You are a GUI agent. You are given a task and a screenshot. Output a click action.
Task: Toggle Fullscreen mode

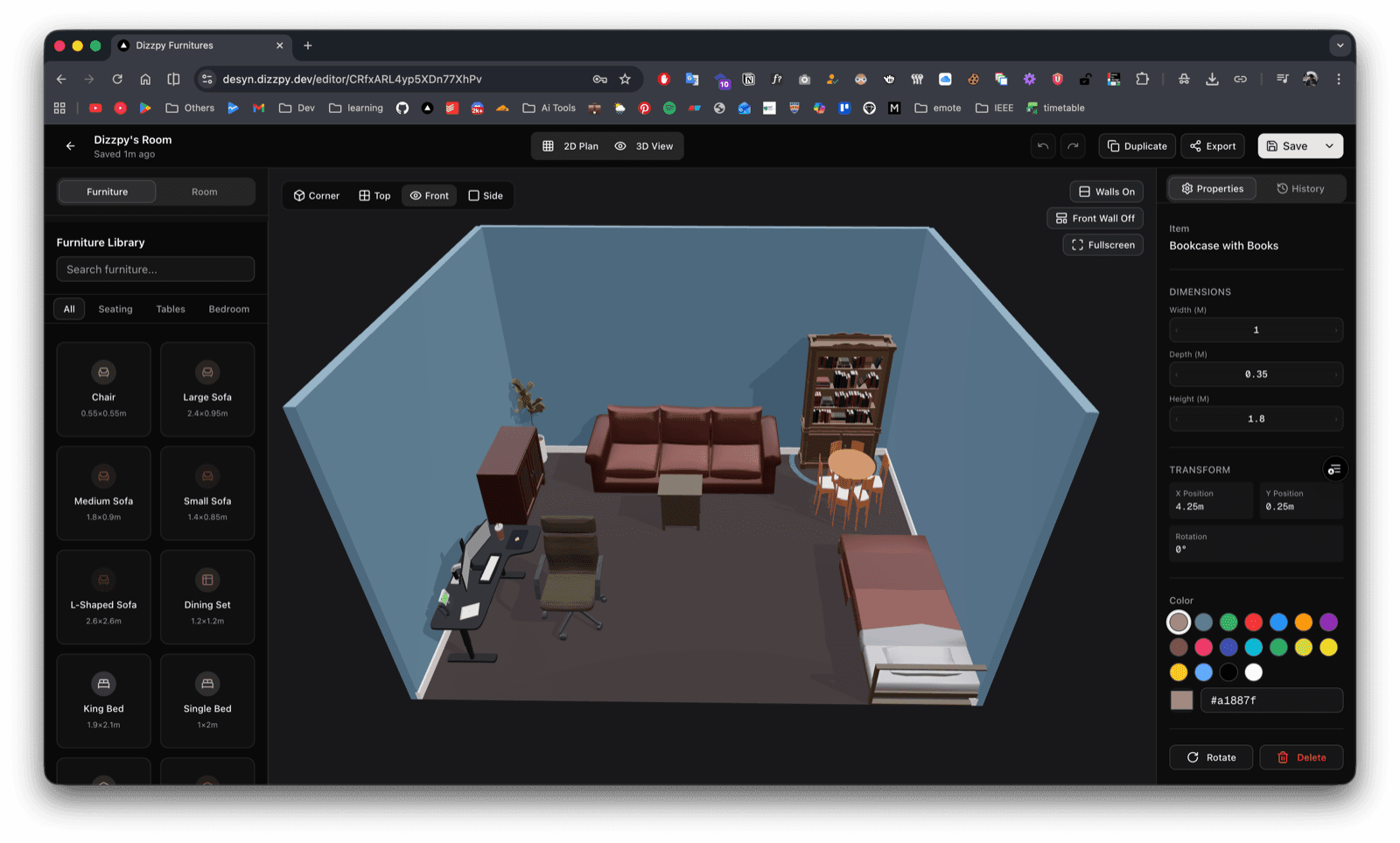pos(1102,245)
